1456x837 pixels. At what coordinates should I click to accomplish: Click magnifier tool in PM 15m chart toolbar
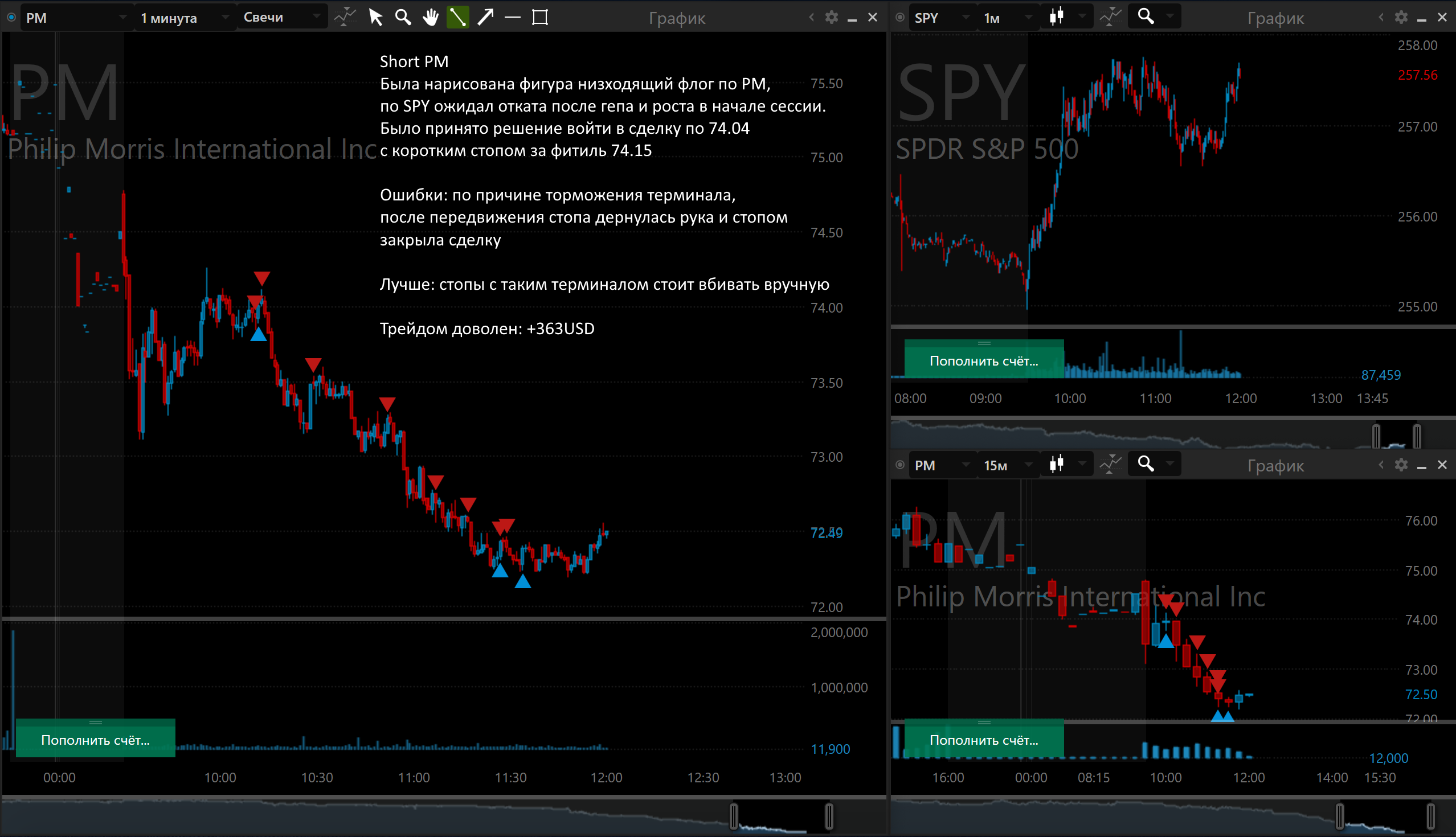pos(1146,464)
